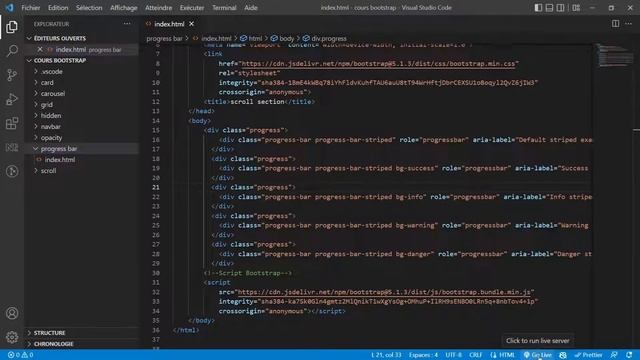
Task: Collapse the COURS BOOTSTRAP section
Action: (x=82, y=60)
